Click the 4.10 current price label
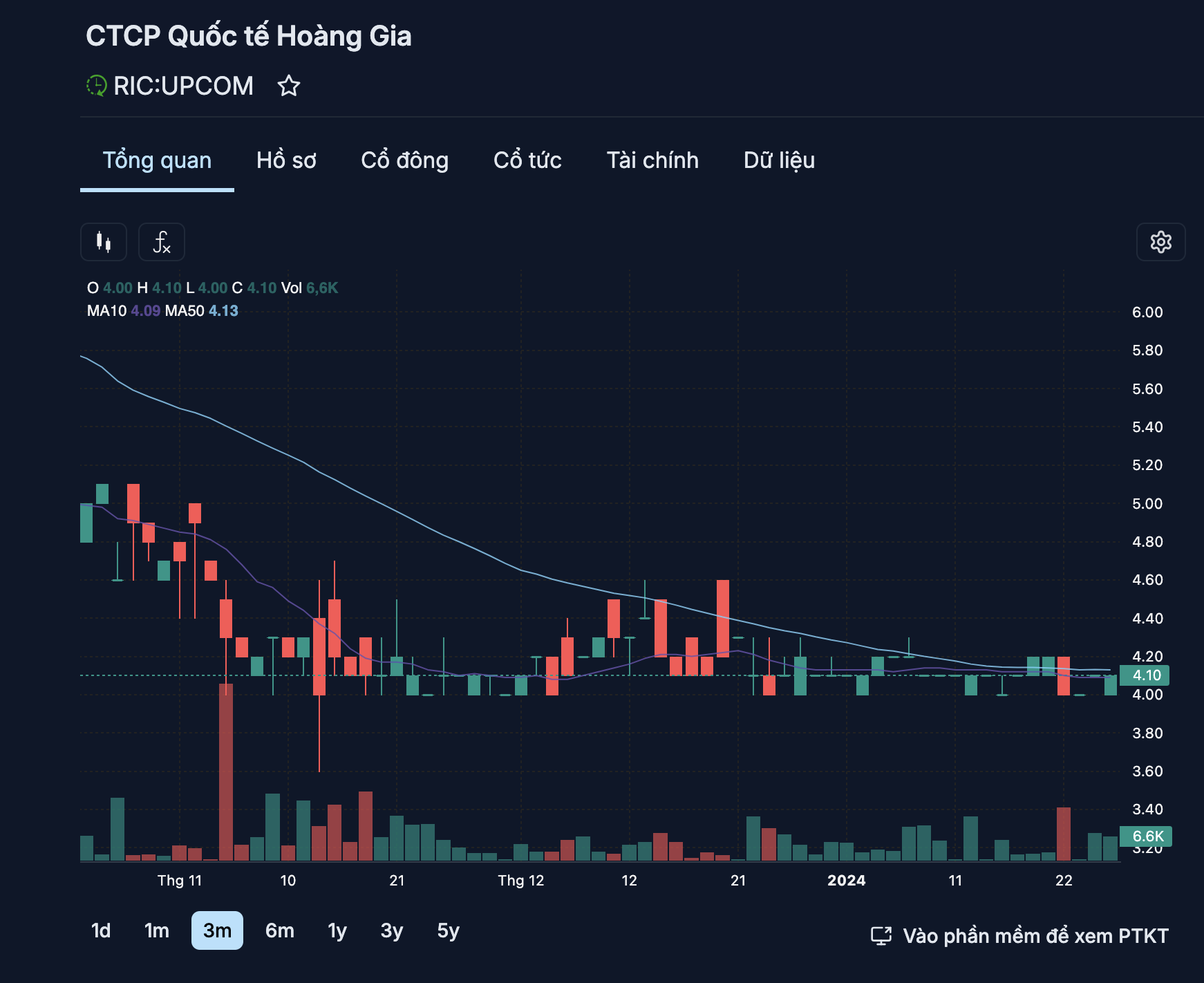Image resolution: width=1204 pixels, height=983 pixels. pyautogui.click(x=1146, y=675)
